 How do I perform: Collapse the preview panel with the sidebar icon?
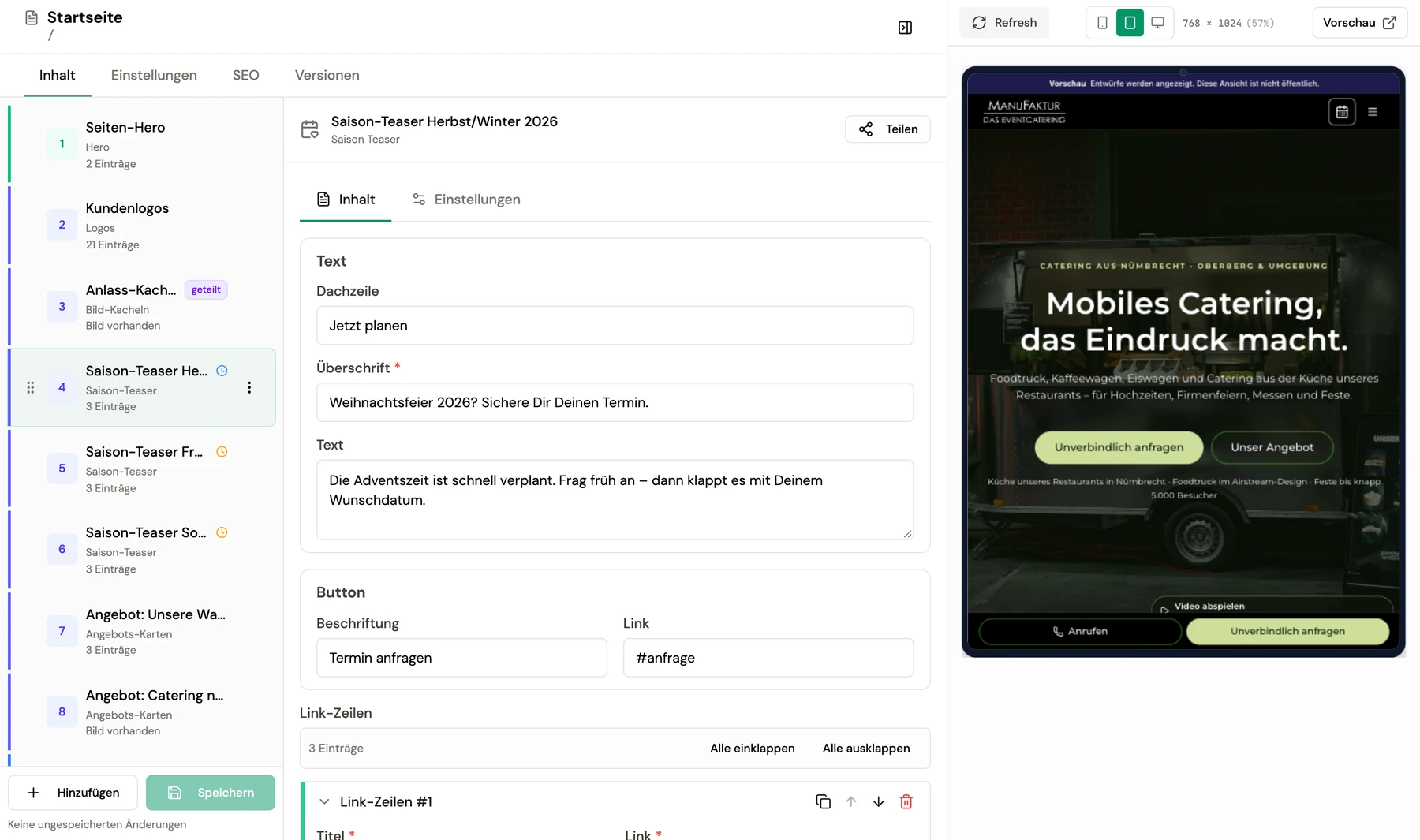coord(905,28)
